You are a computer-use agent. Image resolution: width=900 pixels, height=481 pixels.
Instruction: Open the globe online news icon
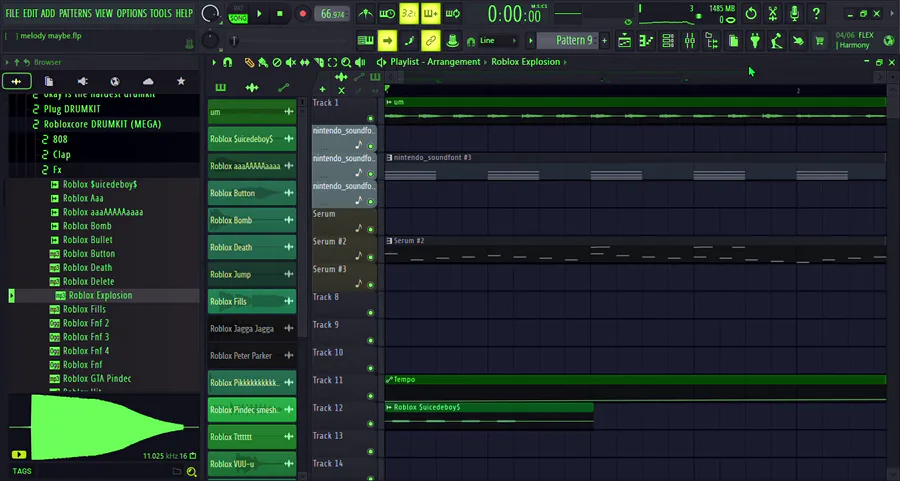coord(889,40)
